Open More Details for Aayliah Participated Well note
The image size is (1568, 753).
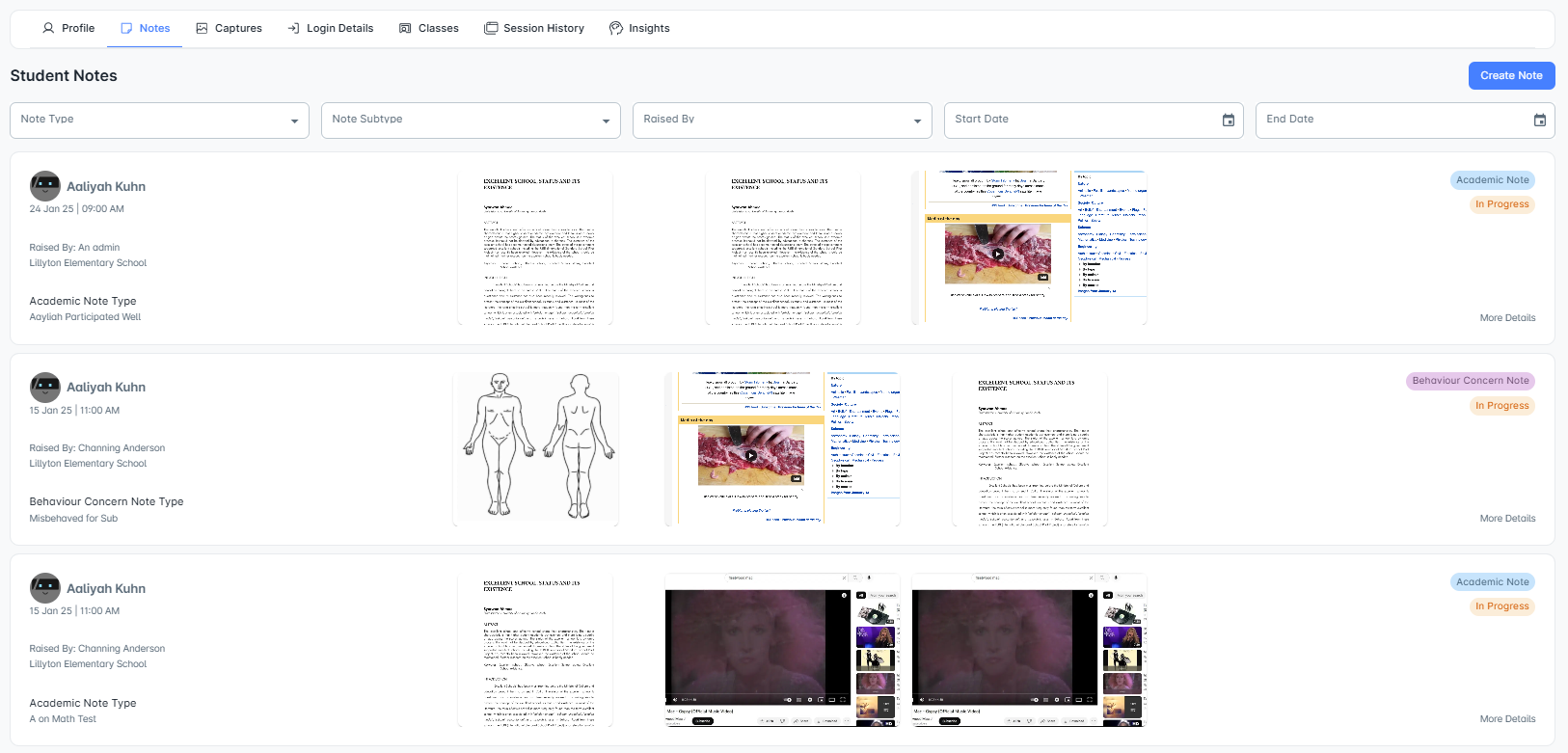[1507, 317]
